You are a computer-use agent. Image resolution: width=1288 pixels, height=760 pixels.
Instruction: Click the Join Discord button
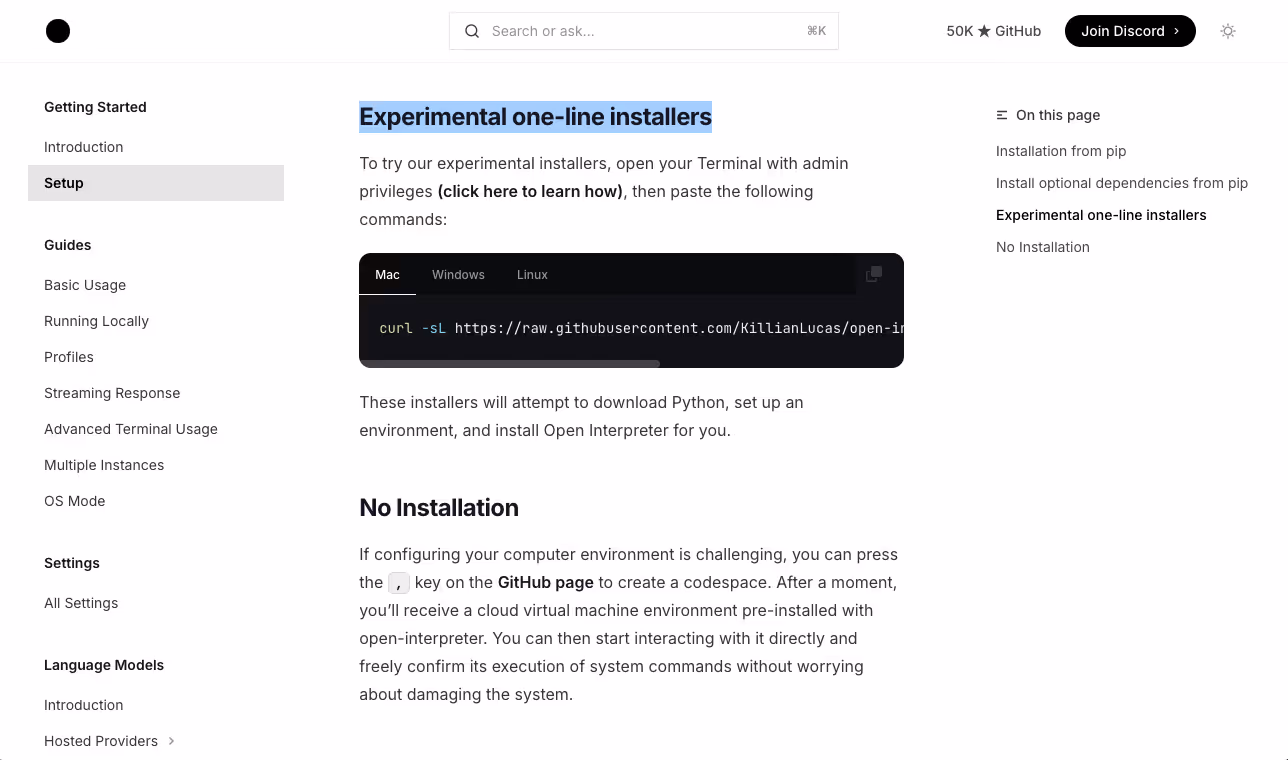tap(1130, 31)
